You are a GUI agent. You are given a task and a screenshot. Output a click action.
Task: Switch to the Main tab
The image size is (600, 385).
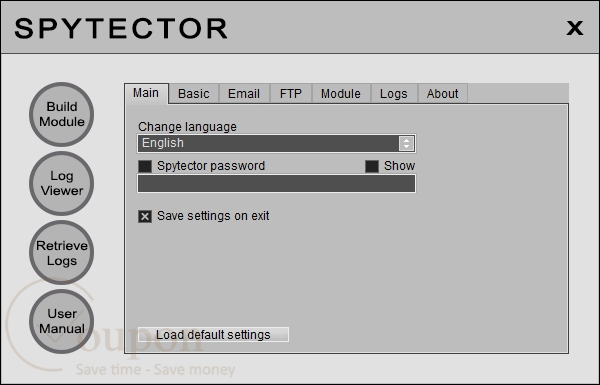(146, 93)
